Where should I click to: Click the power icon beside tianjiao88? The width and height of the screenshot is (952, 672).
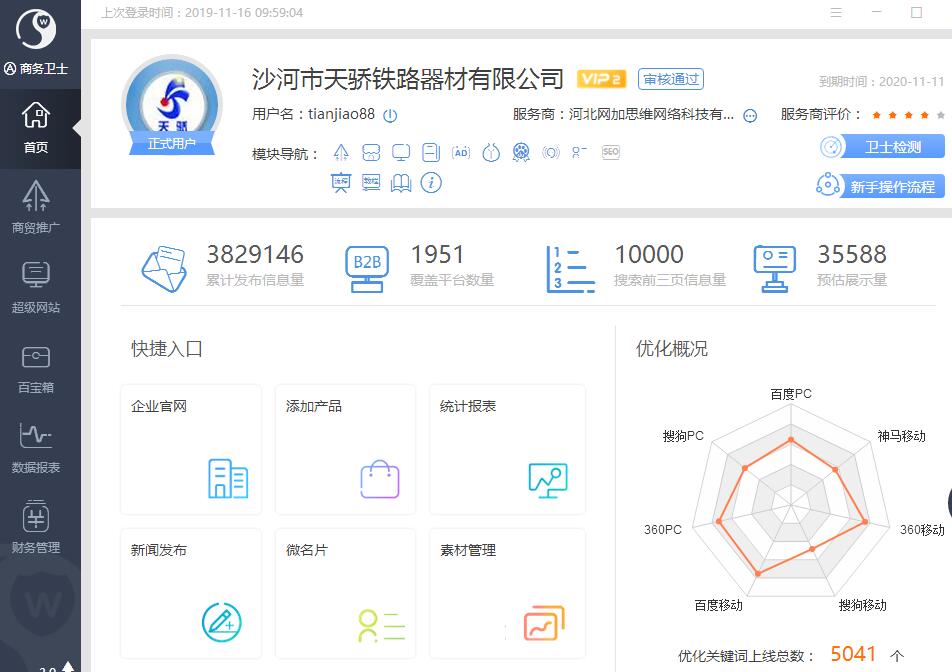[x=390, y=115]
